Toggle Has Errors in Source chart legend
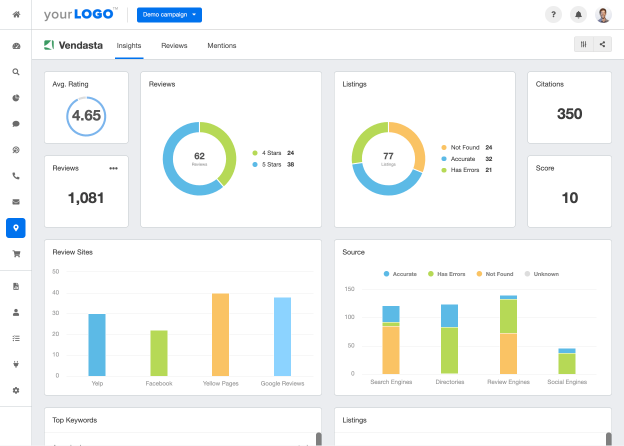The height and width of the screenshot is (446, 624). coord(446,274)
